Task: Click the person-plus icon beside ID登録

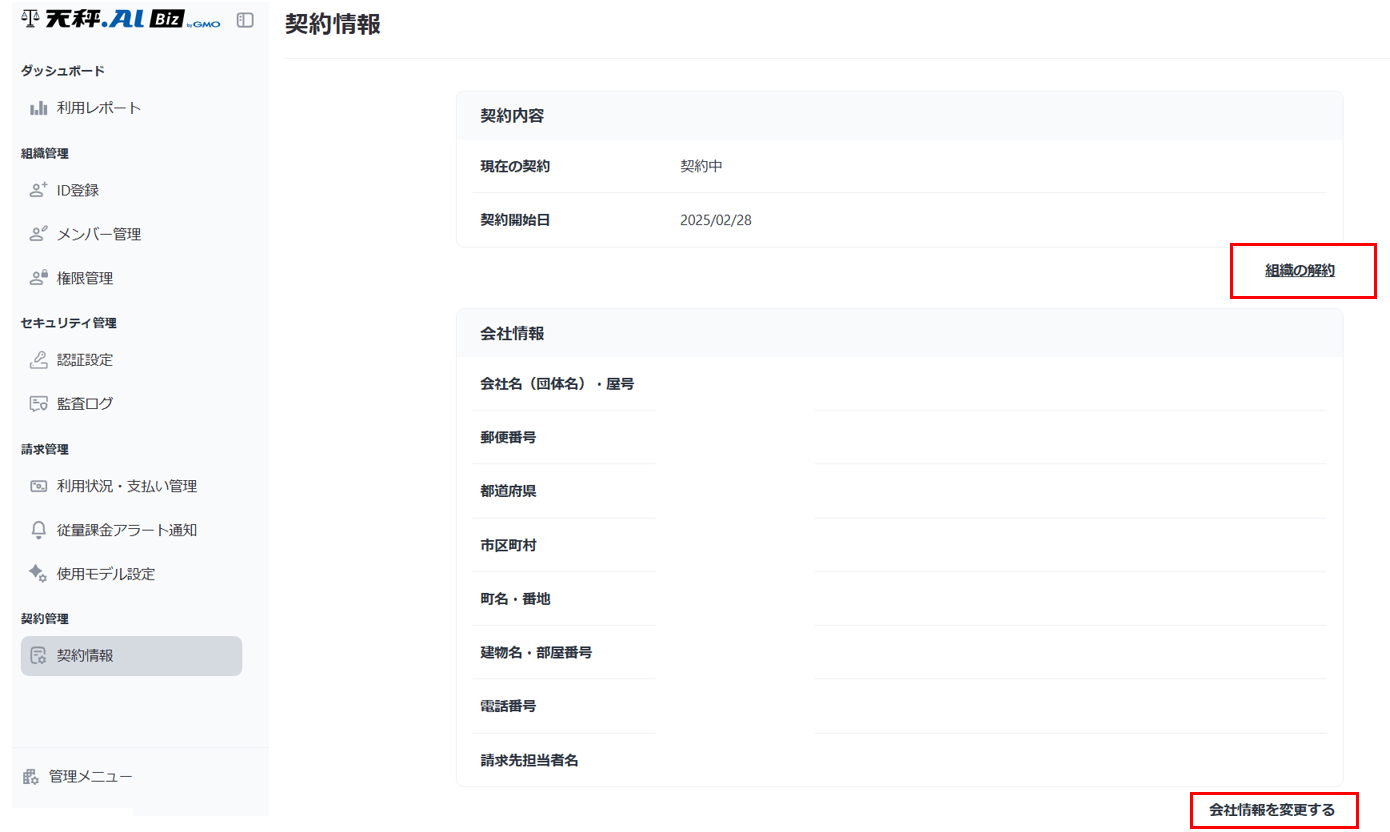Action: (39, 190)
